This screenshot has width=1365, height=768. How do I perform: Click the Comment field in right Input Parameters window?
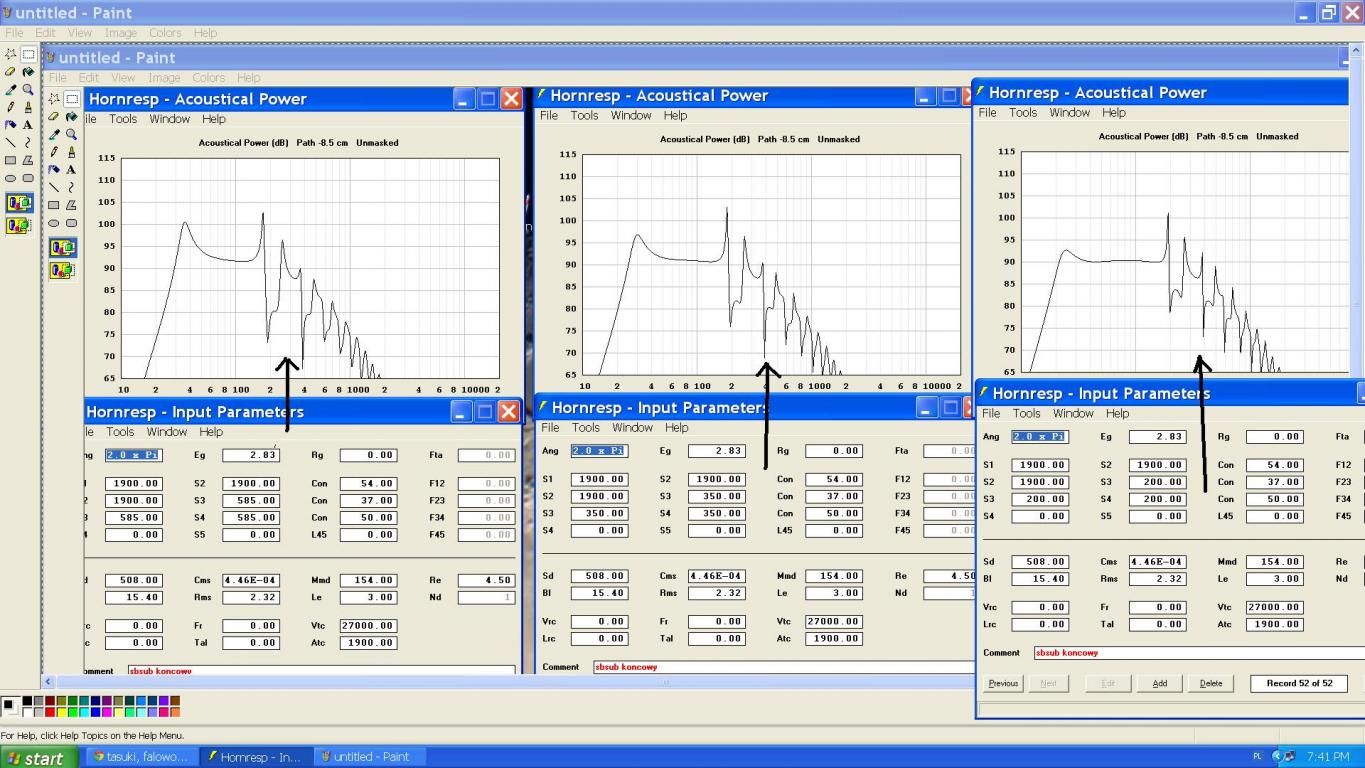(1199, 653)
